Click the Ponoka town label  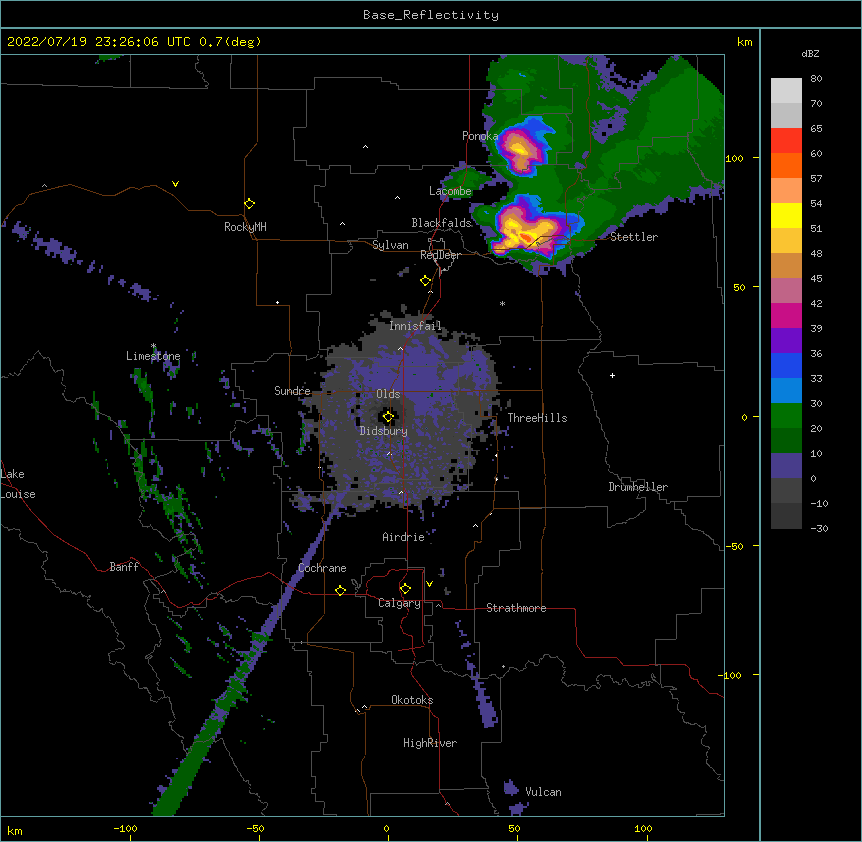click(x=480, y=136)
